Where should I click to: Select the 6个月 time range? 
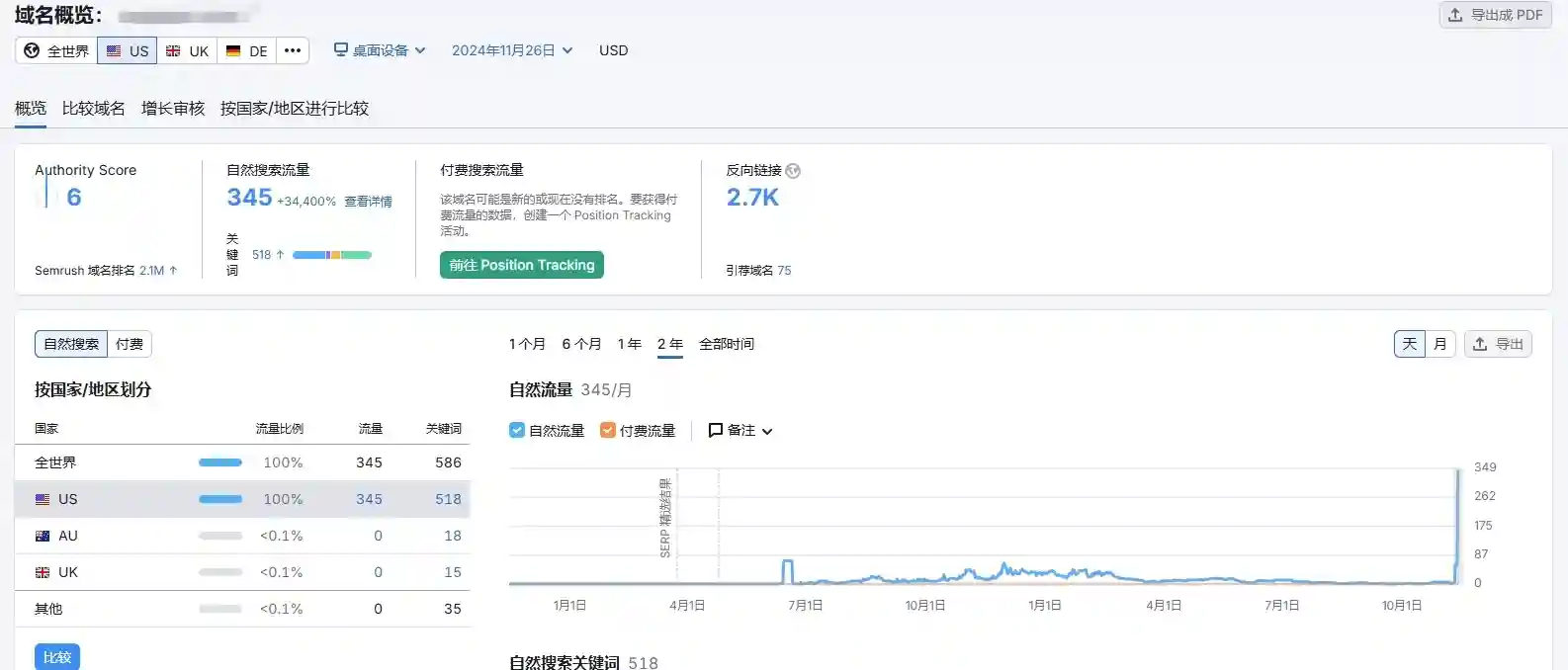[x=581, y=344]
